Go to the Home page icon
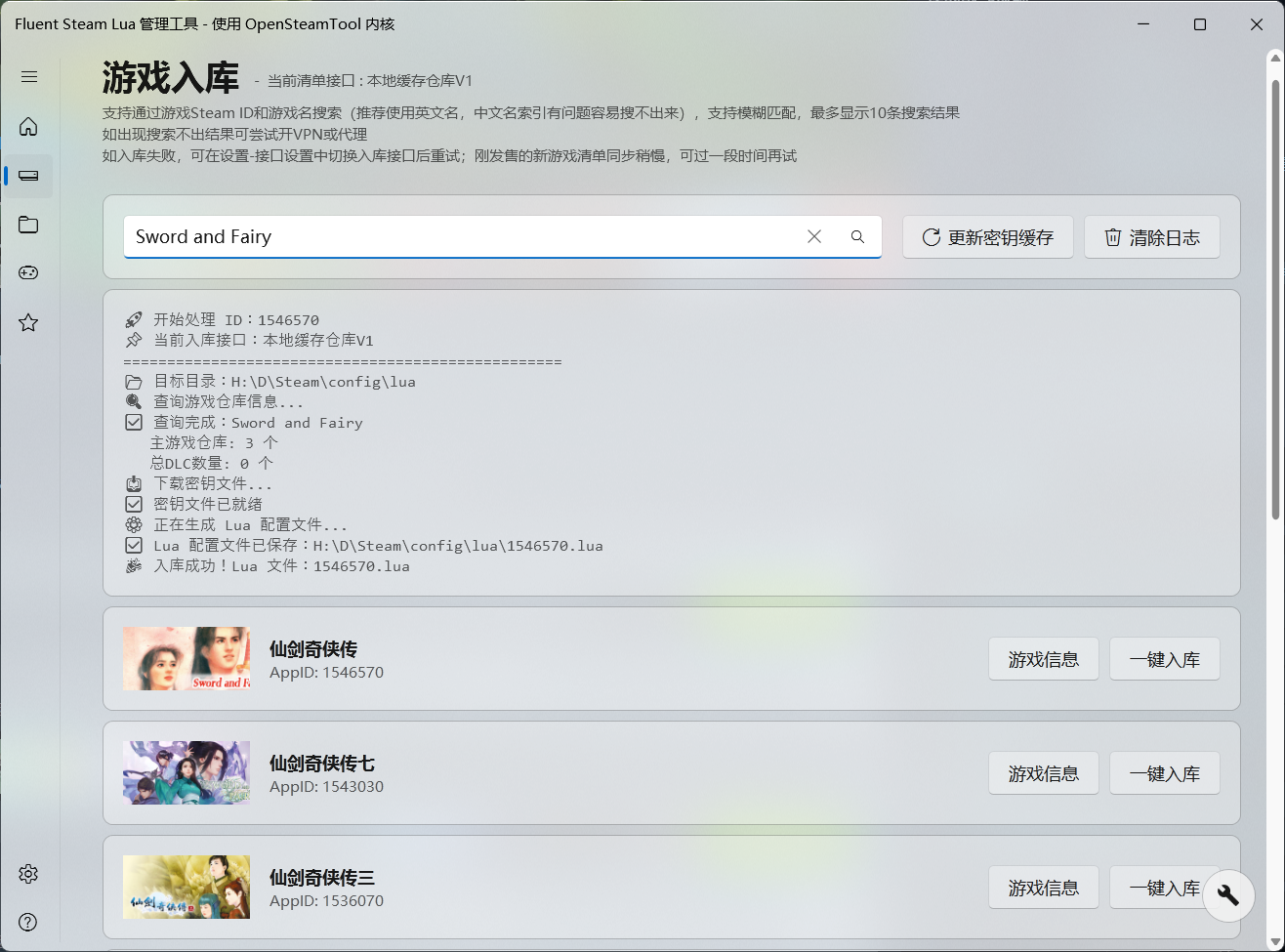Viewport: 1285px width, 952px height. (28, 127)
